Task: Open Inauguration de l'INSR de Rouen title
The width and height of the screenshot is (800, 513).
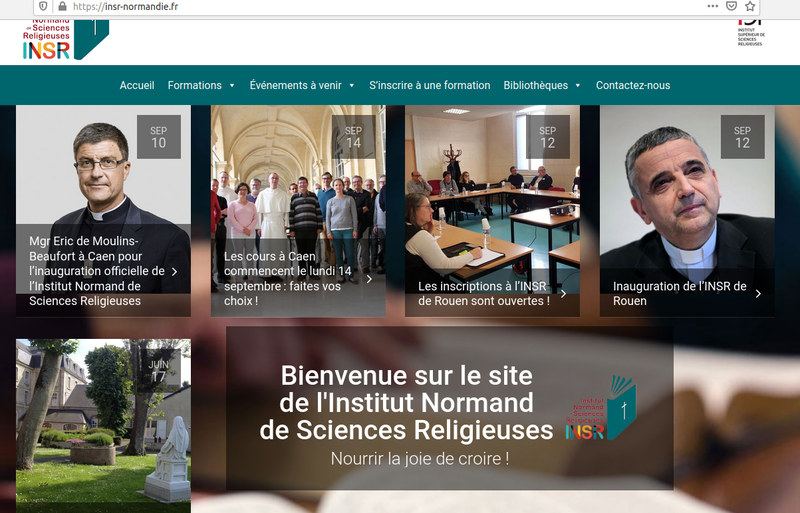Action: coord(680,294)
